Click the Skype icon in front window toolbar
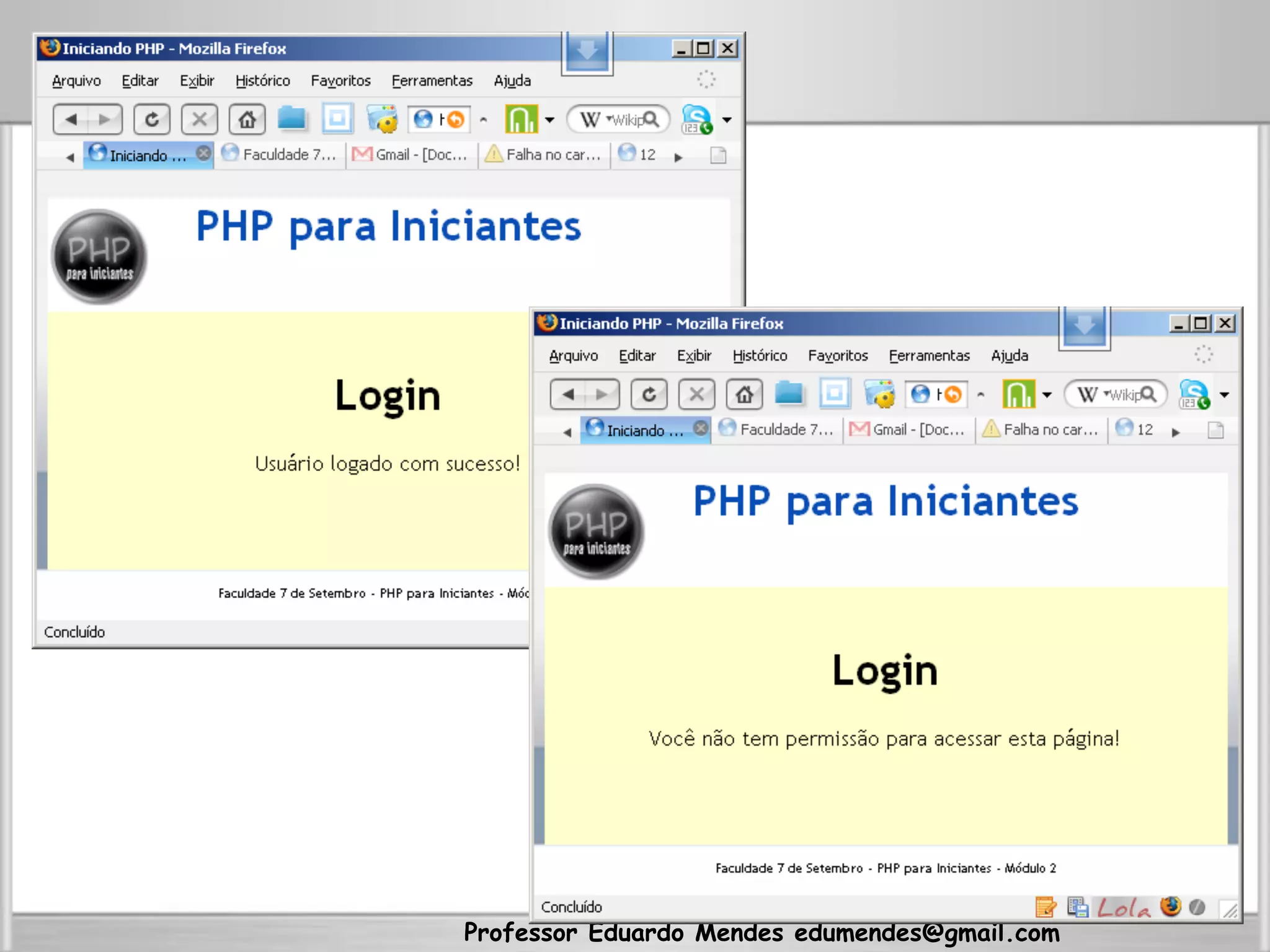 pyautogui.click(x=1194, y=394)
